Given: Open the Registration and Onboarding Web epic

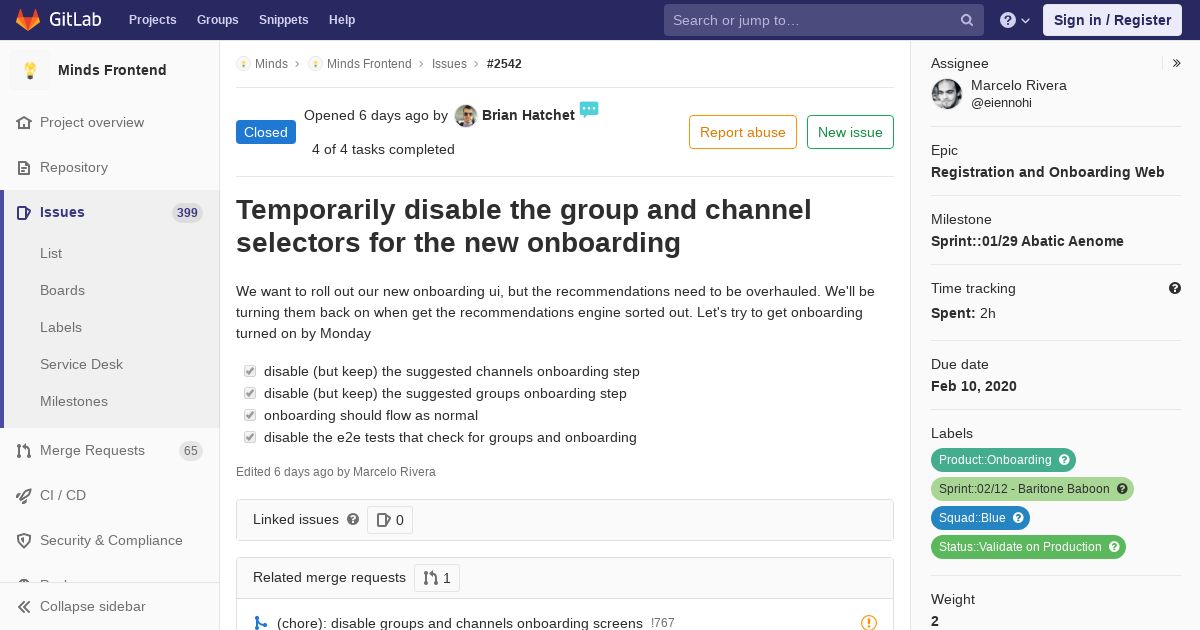Looking at the screenshot, I should point(1047,172).
